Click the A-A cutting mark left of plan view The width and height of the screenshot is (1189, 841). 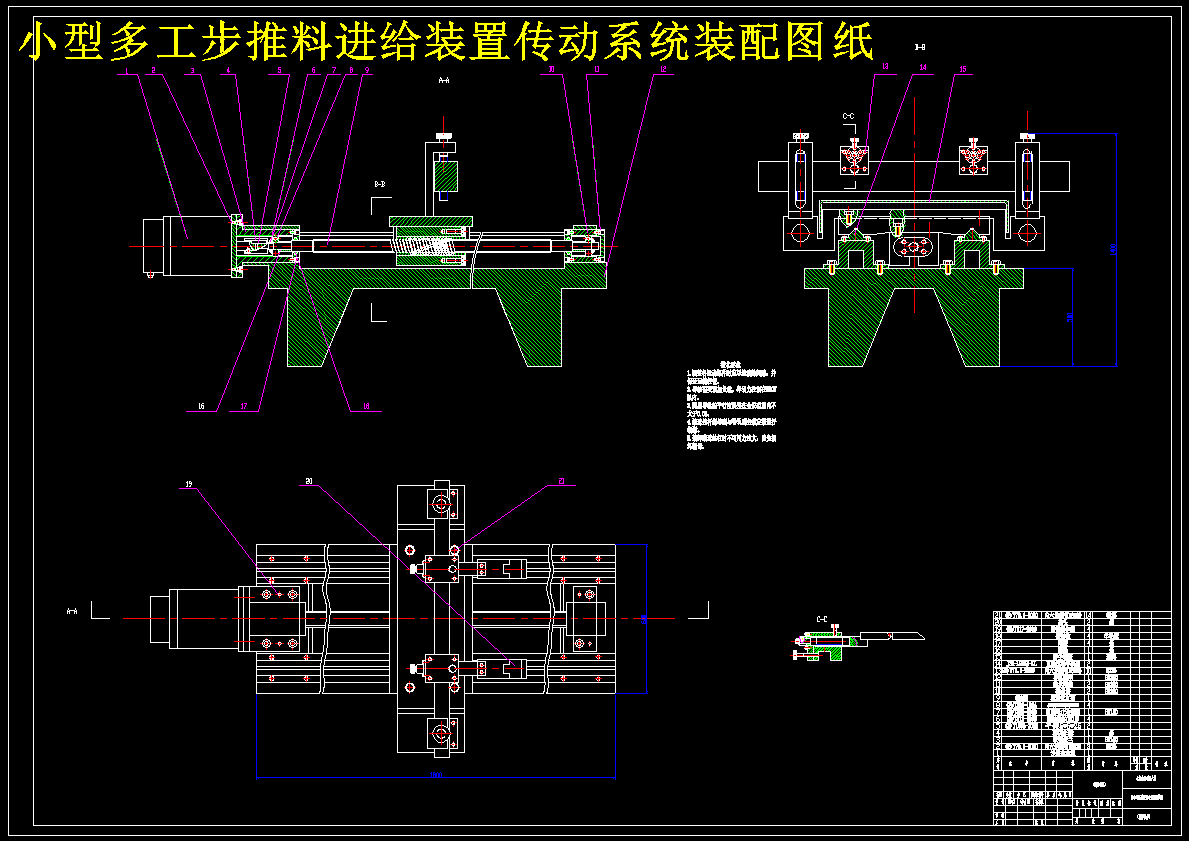click(x=72, y=610)
